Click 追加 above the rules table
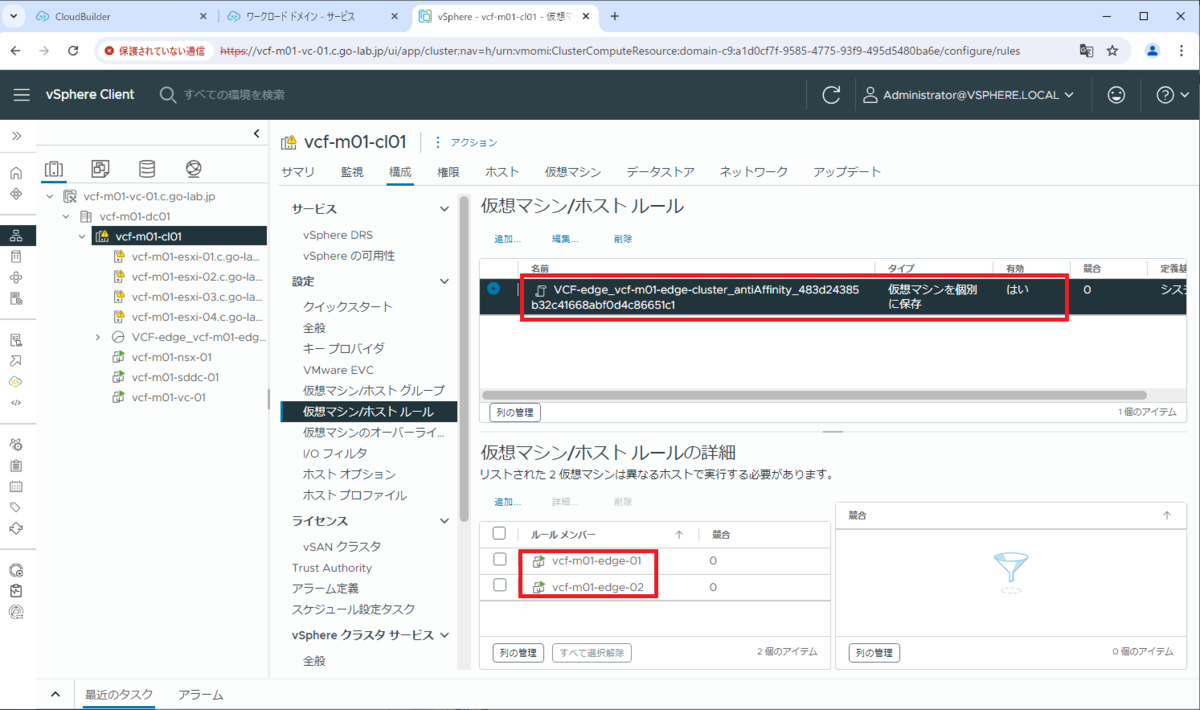Viewport: 1200px width, 710px height. tap(508, 239)
